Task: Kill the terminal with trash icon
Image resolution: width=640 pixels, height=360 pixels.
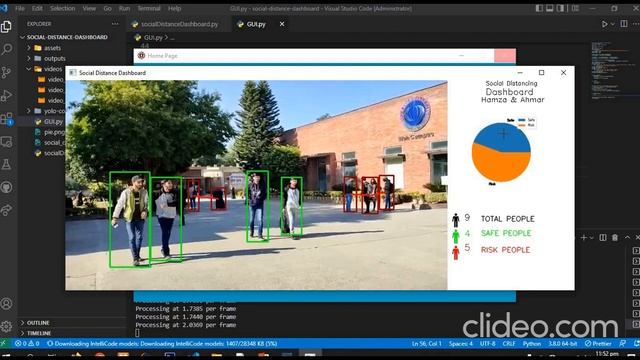Action: (615, 238)
